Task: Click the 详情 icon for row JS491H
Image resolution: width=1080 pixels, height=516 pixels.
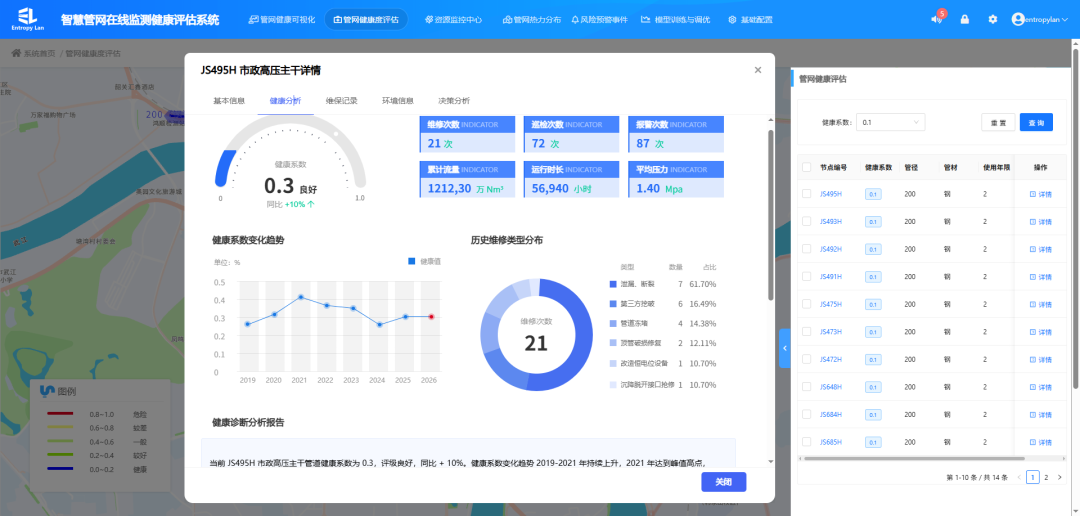Action: 1032,277
